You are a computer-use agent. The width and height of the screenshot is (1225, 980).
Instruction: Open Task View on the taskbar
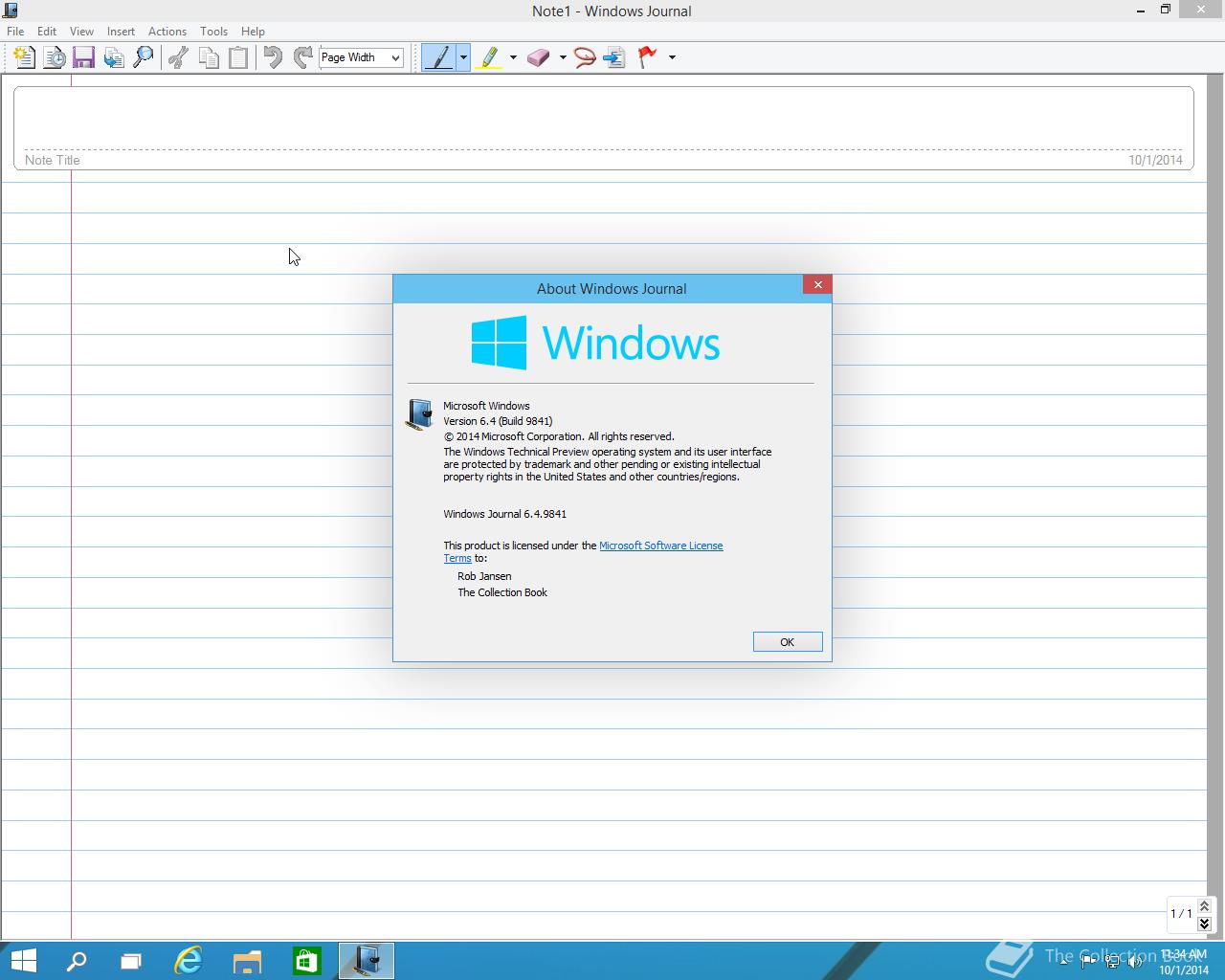[131, 961]
